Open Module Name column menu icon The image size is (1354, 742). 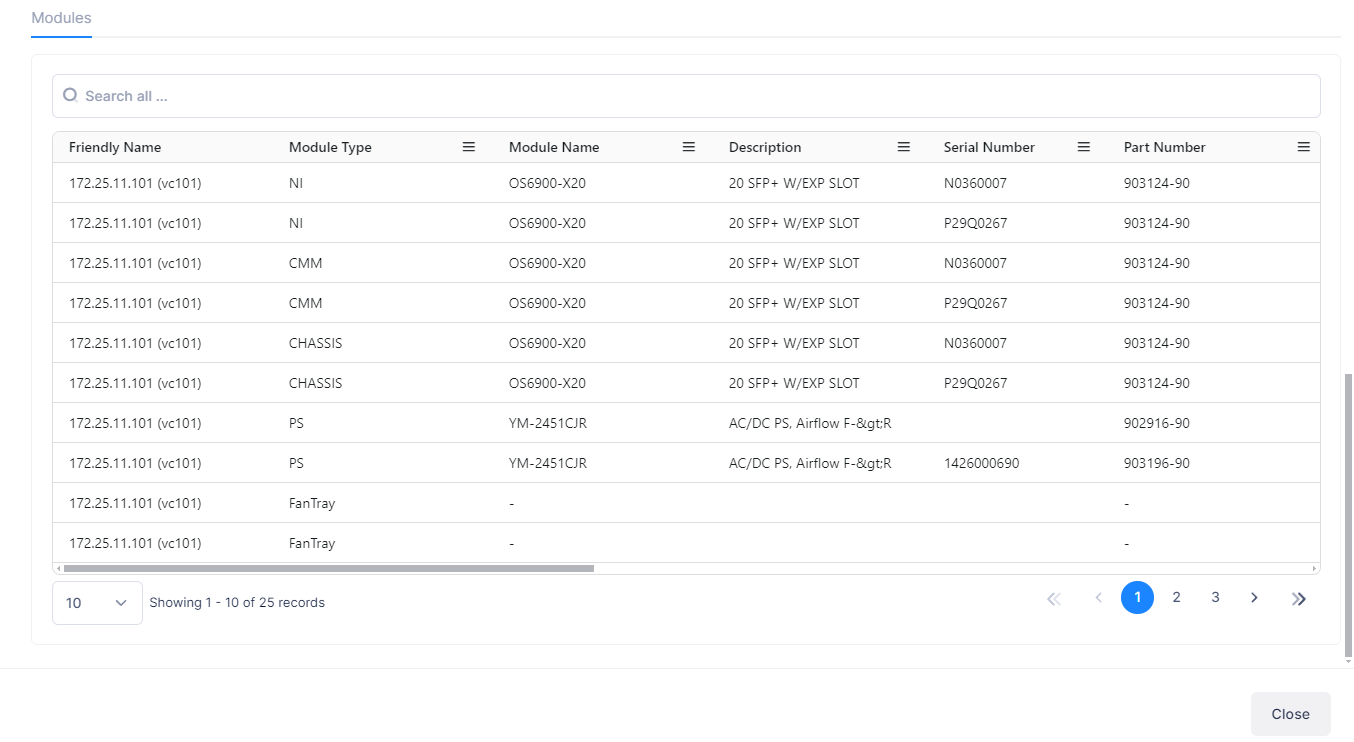[x=688, y=147]
